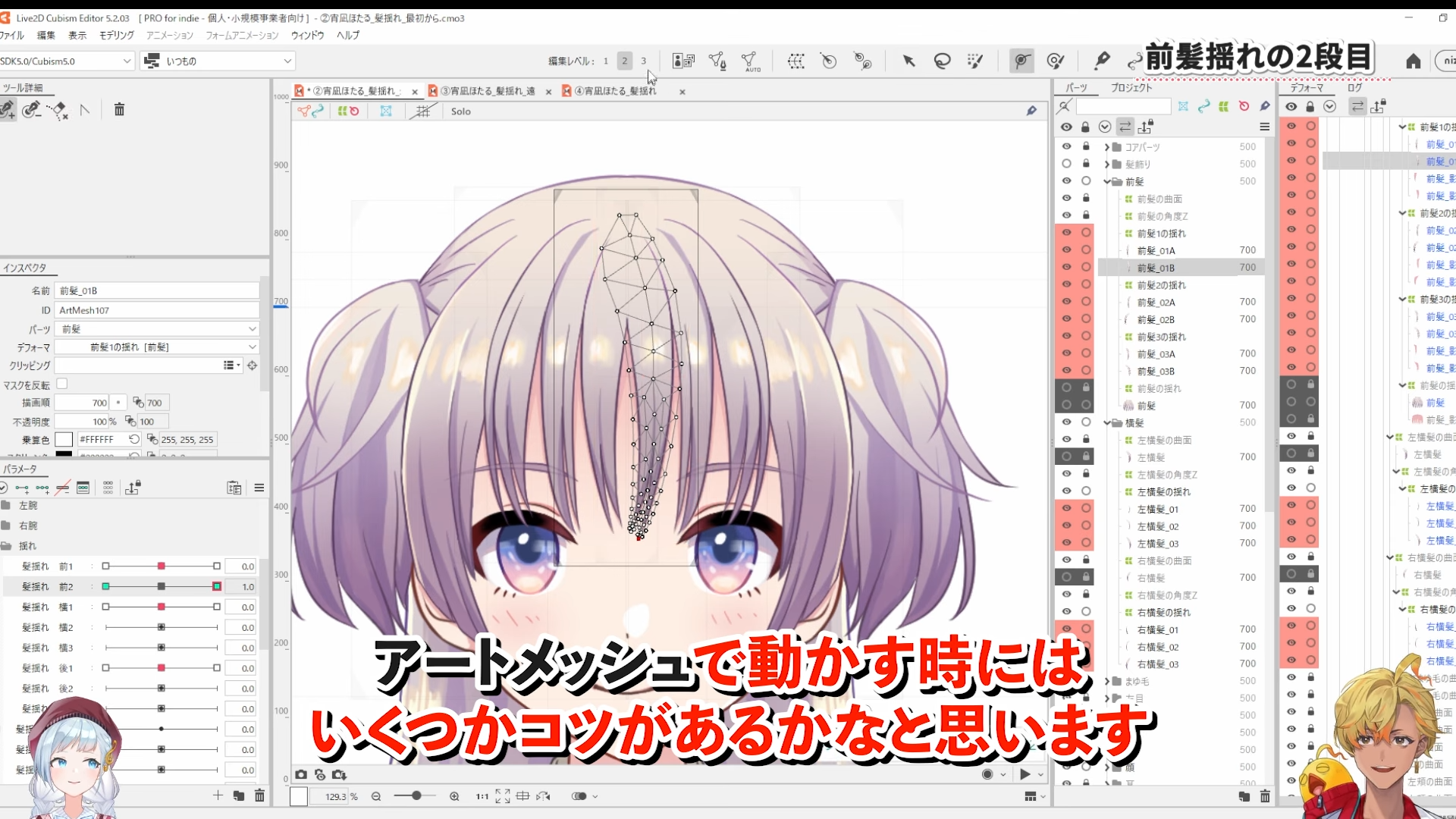Click the white 乗算色 color swatch

[65, 439]
